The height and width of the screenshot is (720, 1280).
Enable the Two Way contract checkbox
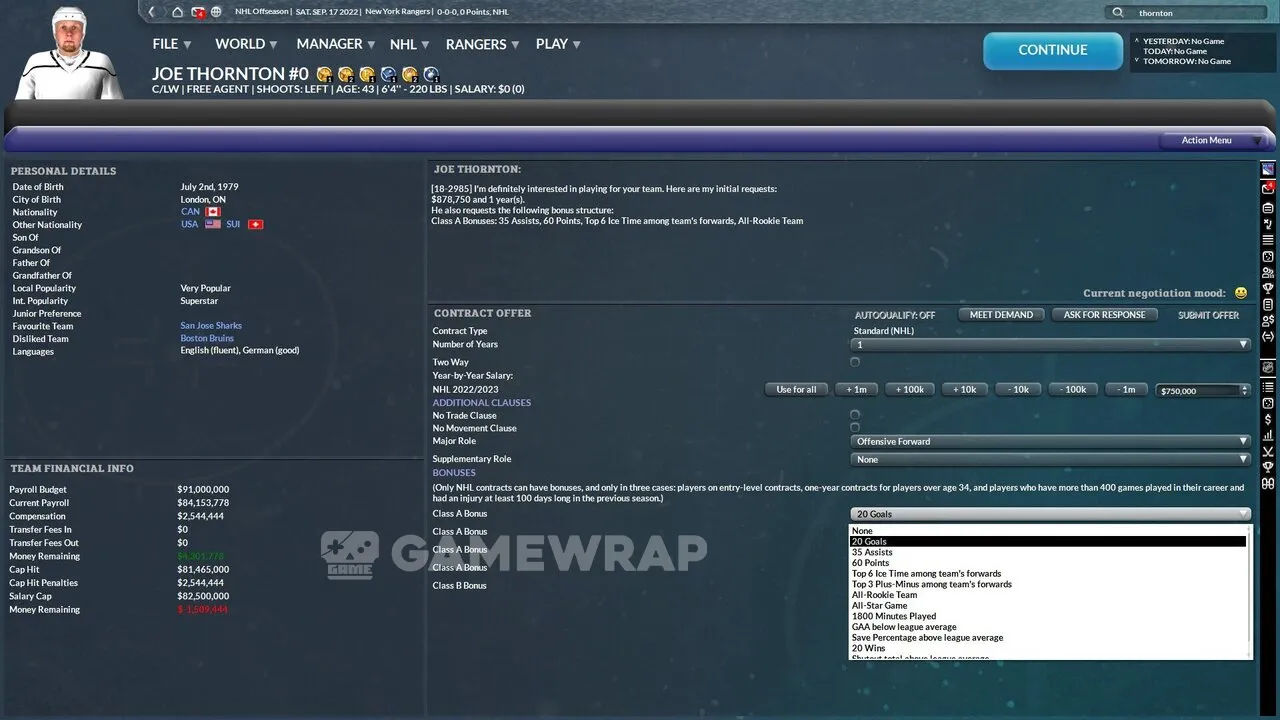[x=855, y=362]
